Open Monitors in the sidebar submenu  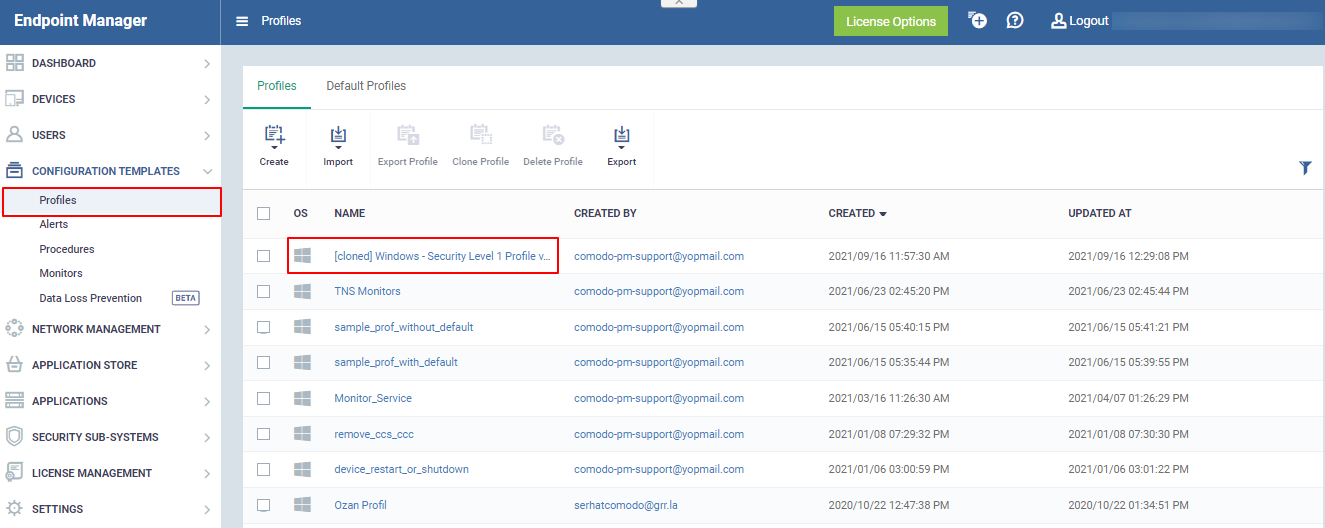(x=61, y=273)
